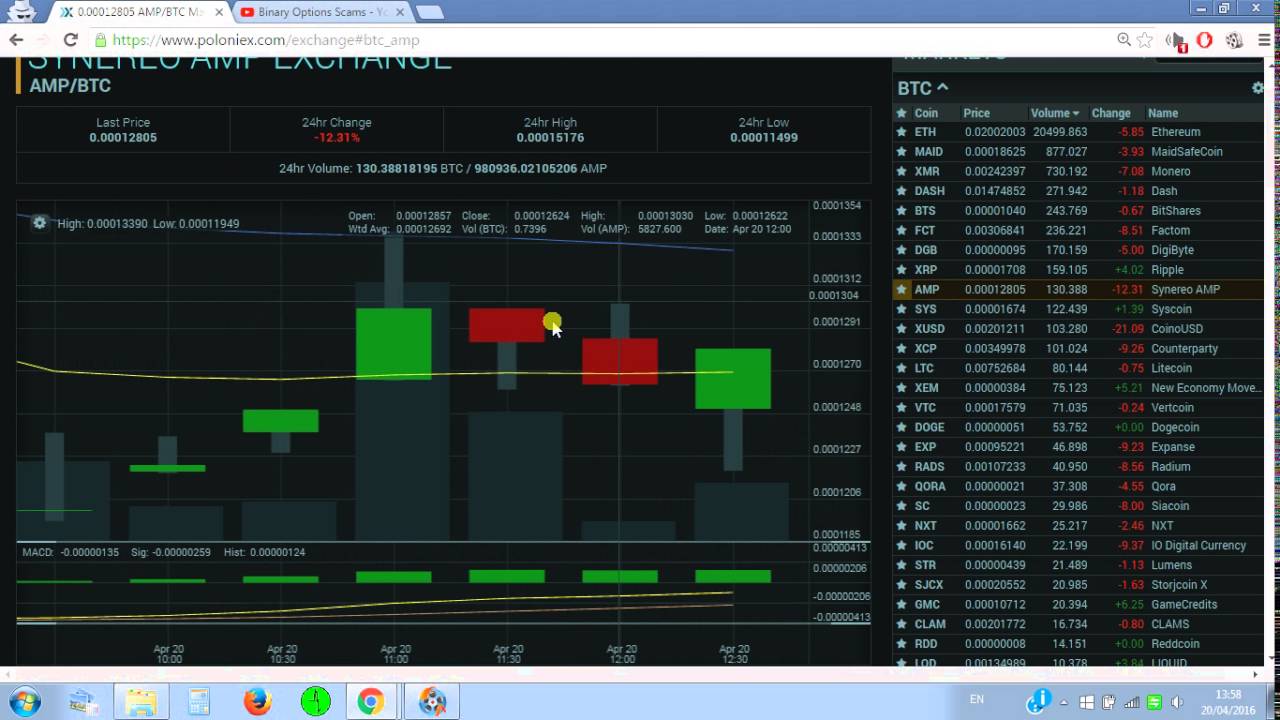Screen dimensions: 1280x720
Task: Click the film reel recorder app on the taskbar
Action: pyautogui.click(x=432, y=702)
